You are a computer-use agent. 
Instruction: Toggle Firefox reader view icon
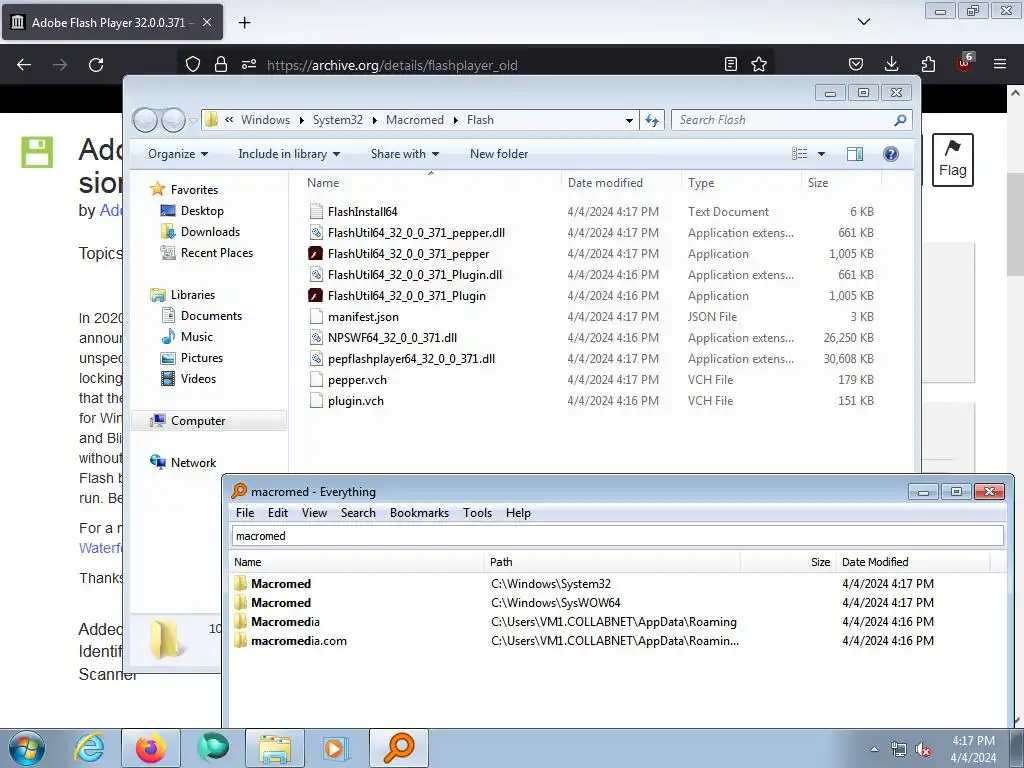(731, 64)
